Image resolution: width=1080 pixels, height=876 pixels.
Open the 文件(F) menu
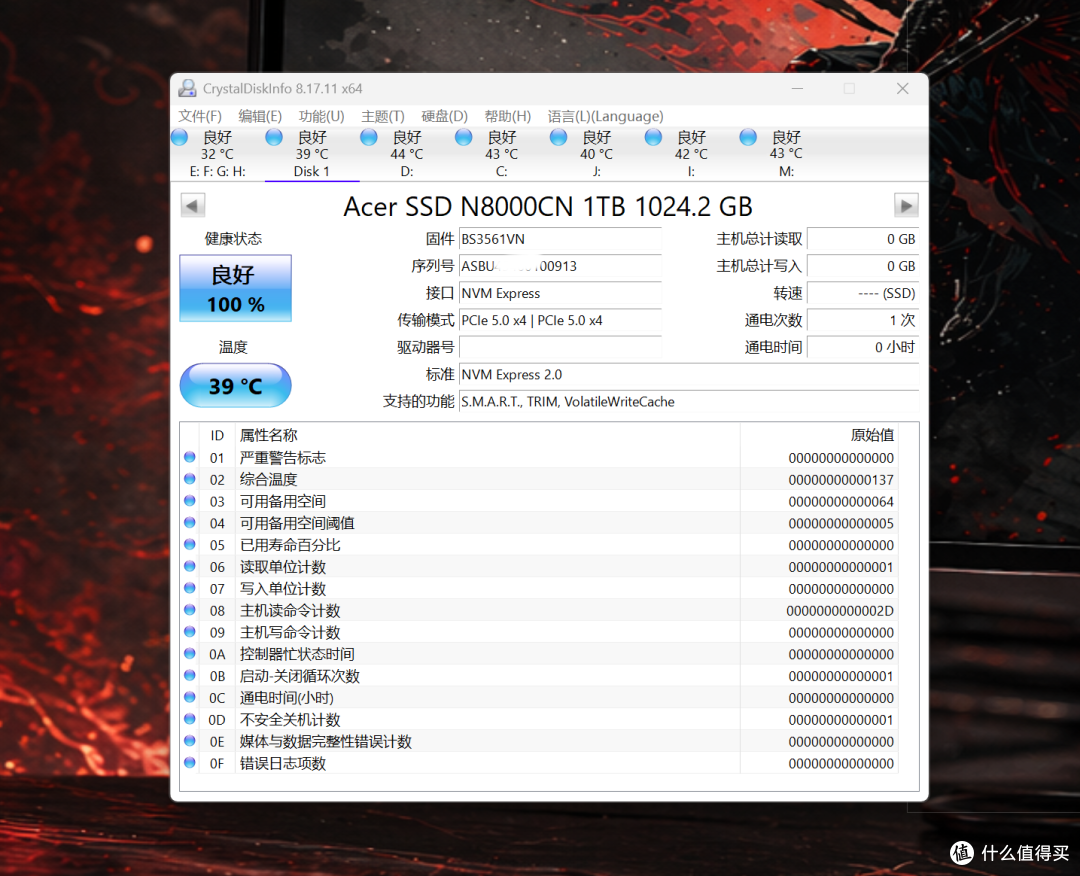[200, 116]
